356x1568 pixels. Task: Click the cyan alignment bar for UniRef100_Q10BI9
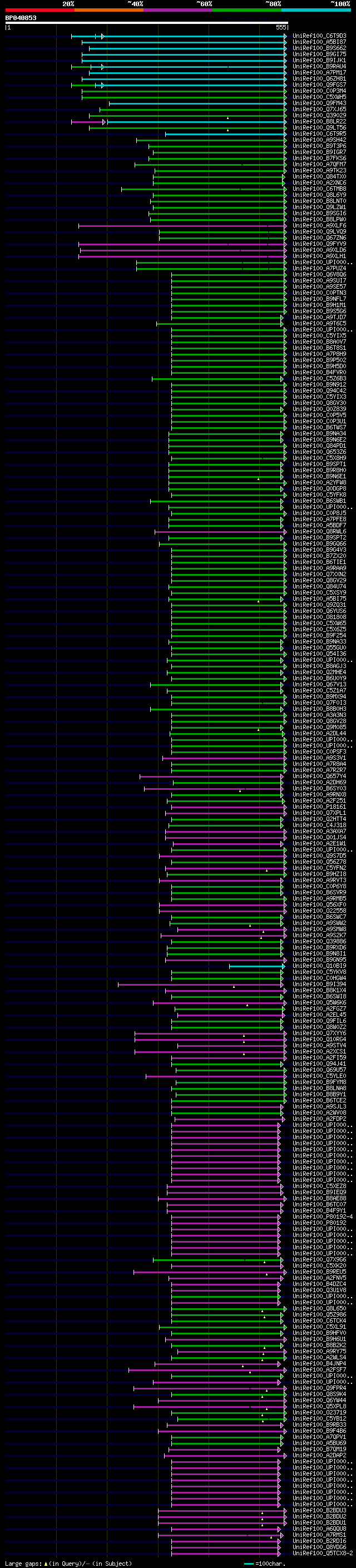[257, 966]
